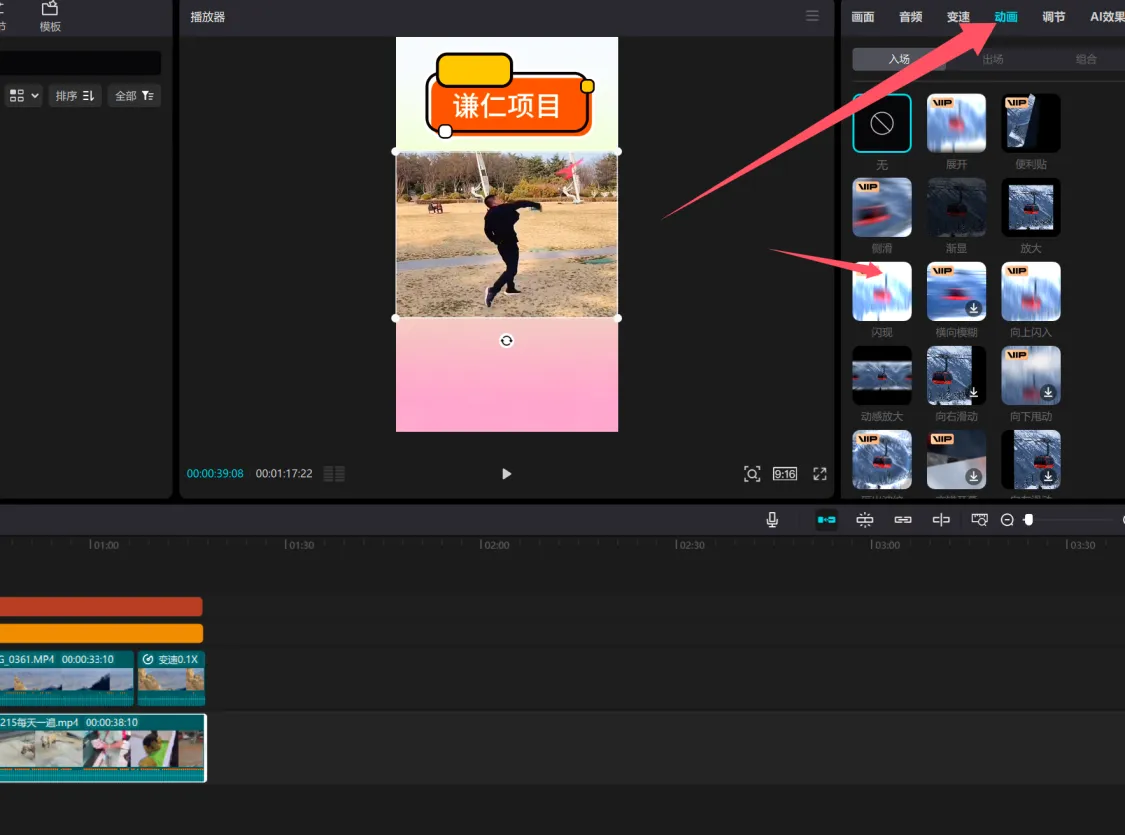Toggle auto snapping in timeline toolbar
The width and height of the screenshot is (1125, 835).
[x=865, y=520]
